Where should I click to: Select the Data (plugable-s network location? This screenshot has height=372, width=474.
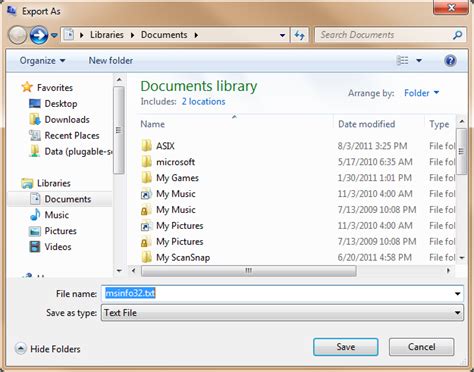tap(71, 152)
